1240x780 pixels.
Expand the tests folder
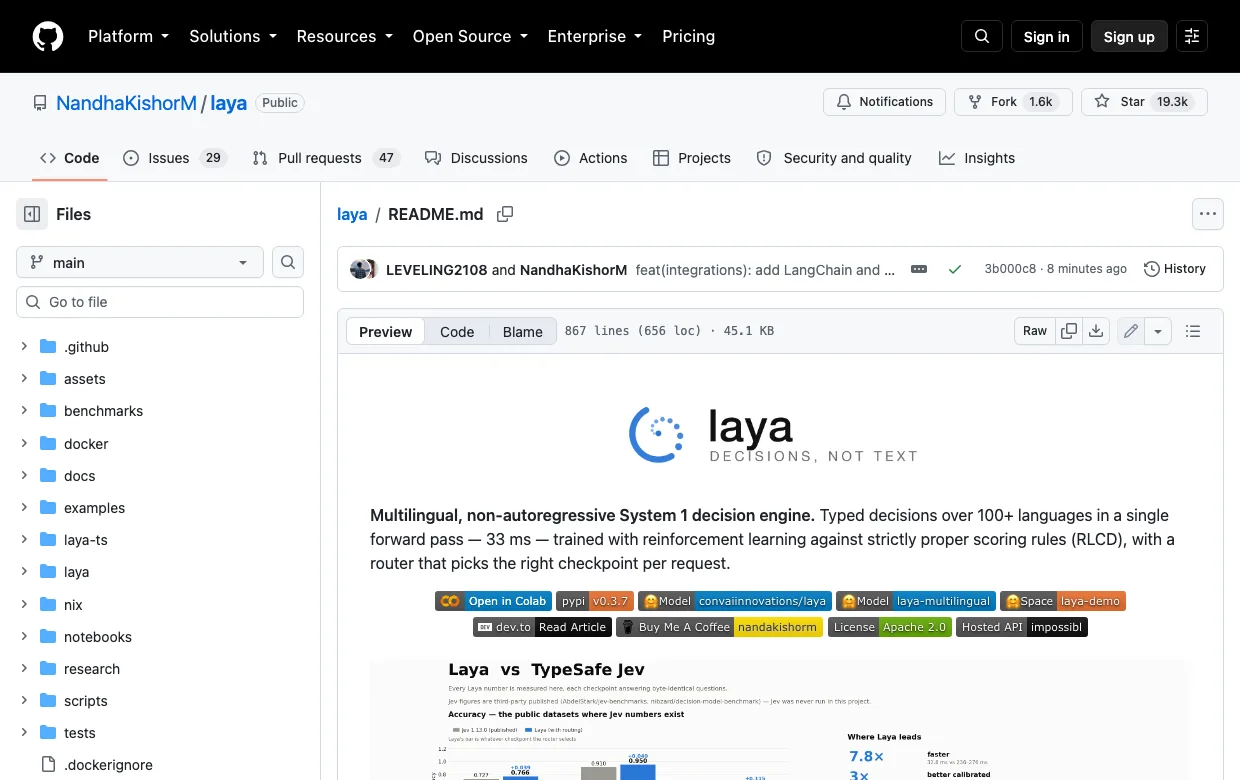click(x=24, y=733)
